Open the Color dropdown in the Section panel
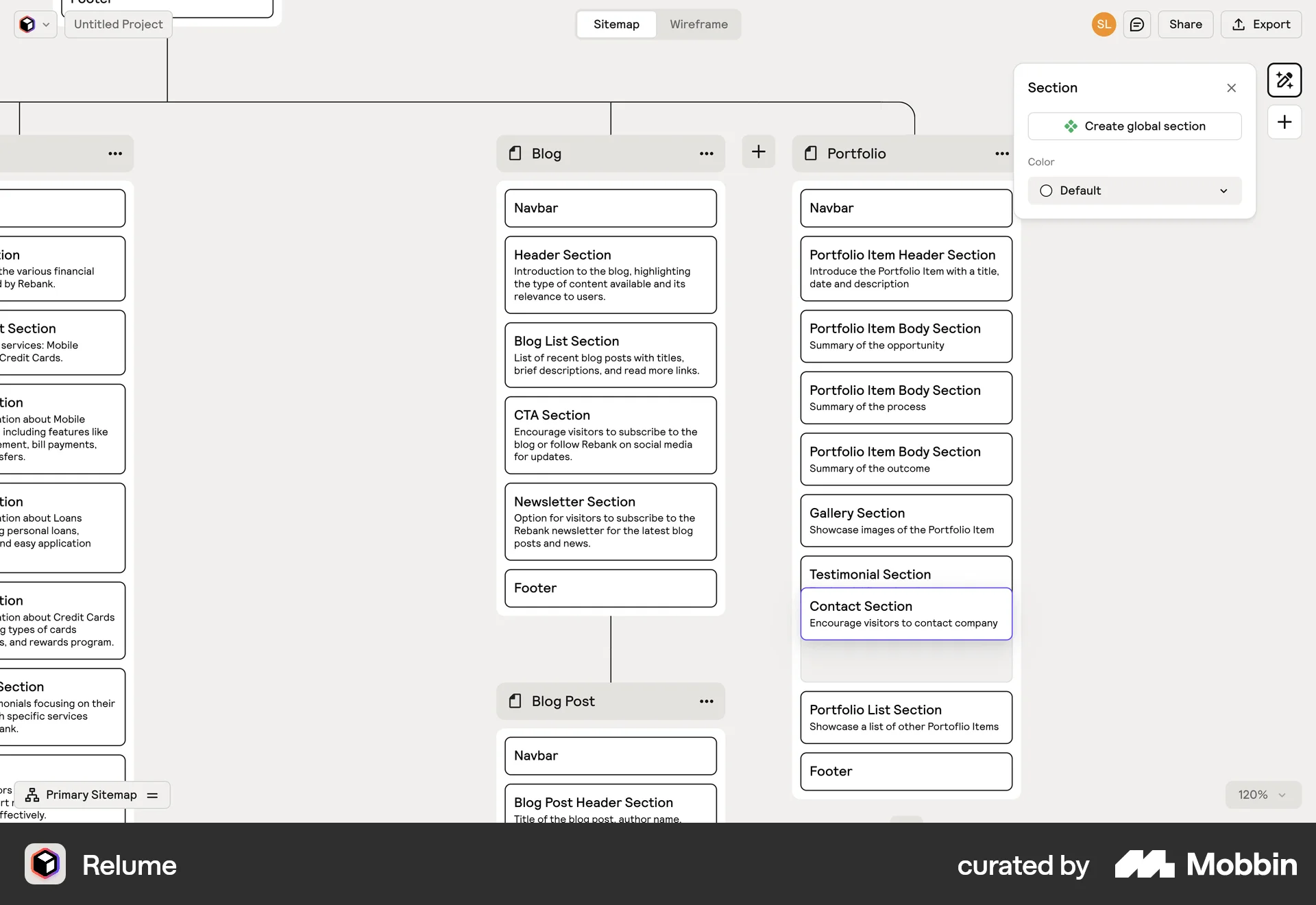1316x905 pixels. click(x=1223, y=190)
